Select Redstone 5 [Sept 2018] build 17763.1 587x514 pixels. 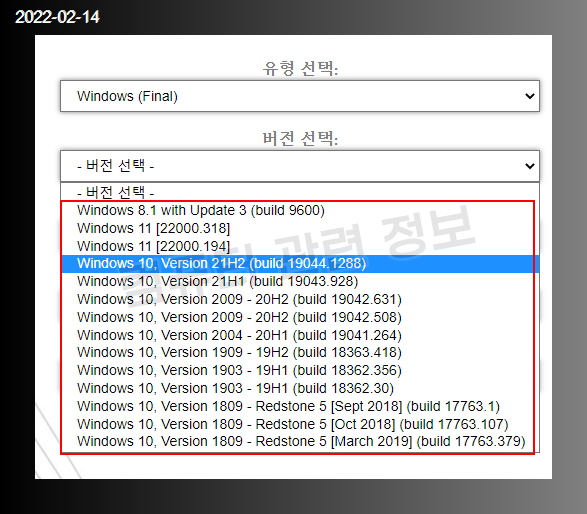click(x=299, y=407)
